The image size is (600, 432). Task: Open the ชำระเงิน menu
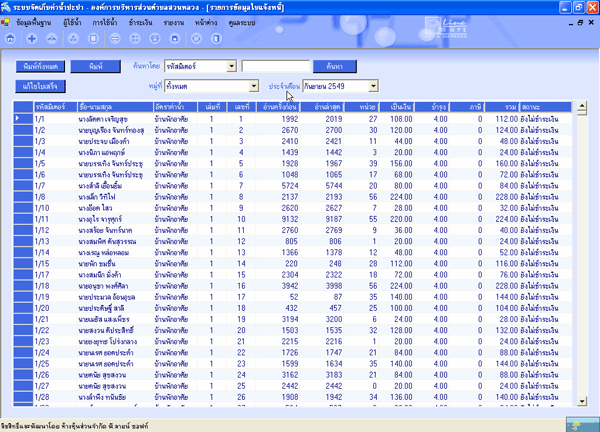[x=142, y=22]
